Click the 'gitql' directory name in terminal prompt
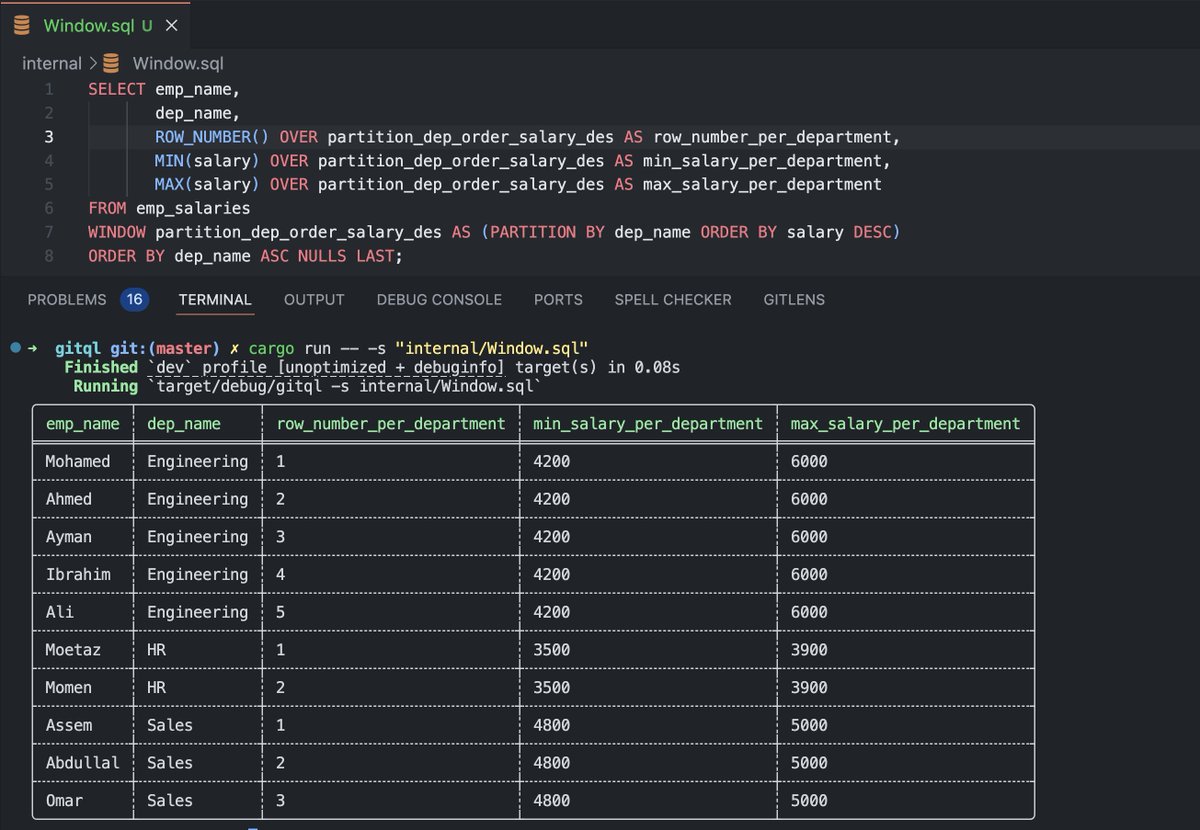Image resolution: width=1200 pixels, height=830 pixels. 79,348
